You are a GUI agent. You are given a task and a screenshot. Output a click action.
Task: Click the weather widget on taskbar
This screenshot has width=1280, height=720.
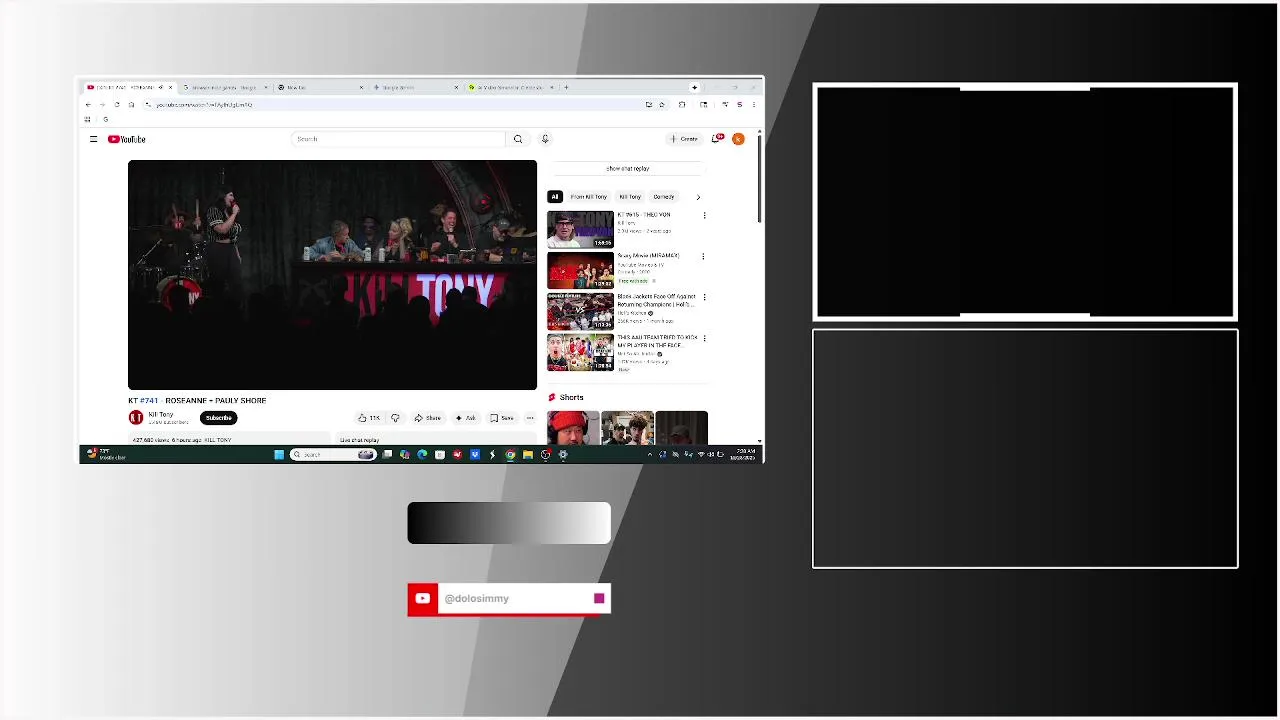105,455
